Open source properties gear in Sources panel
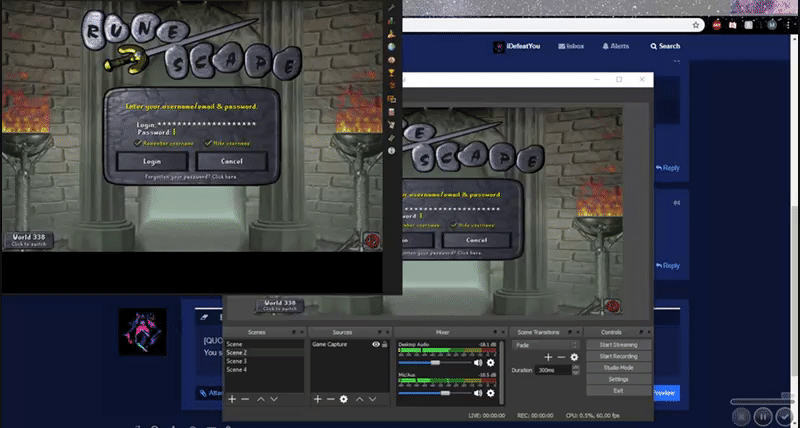 click(x=344, y=399)
